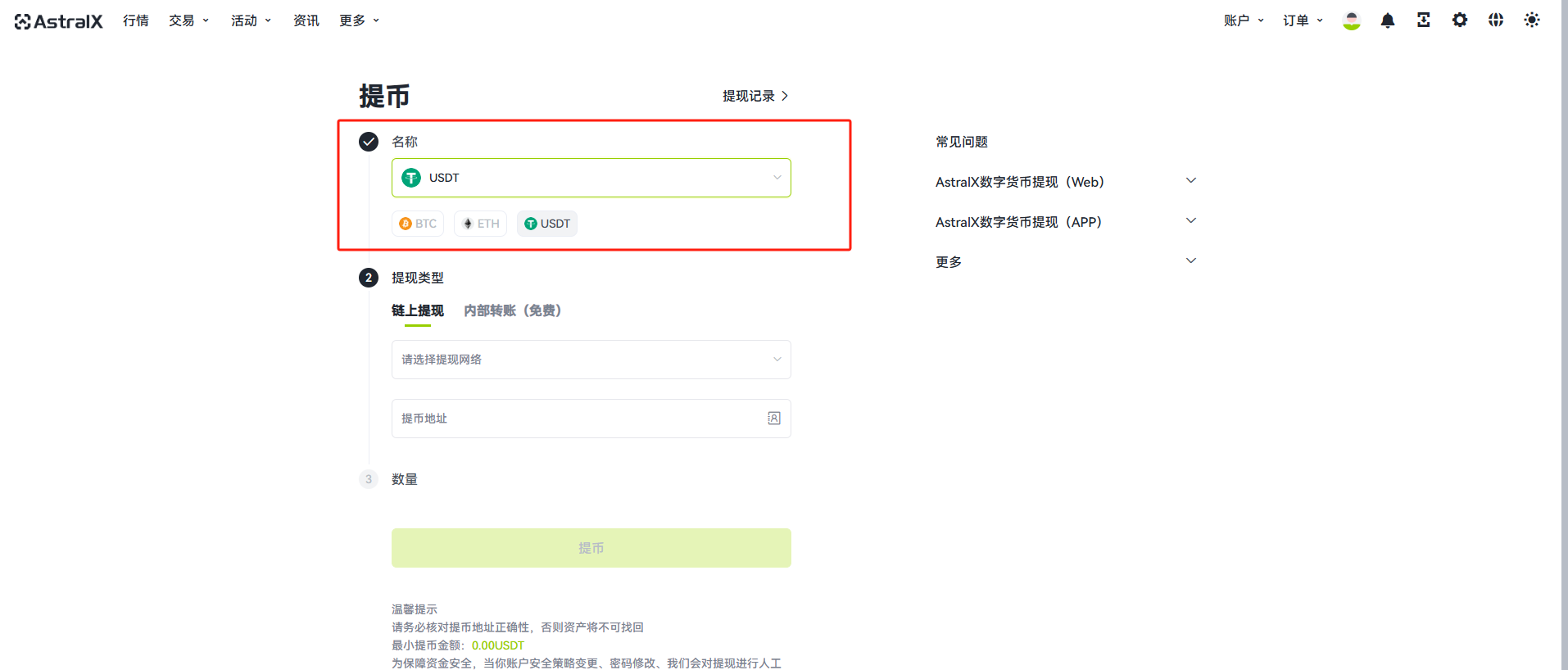Open 提现记录 link
This screenshot has width=1568, height=670.
[x=755, y=96]
